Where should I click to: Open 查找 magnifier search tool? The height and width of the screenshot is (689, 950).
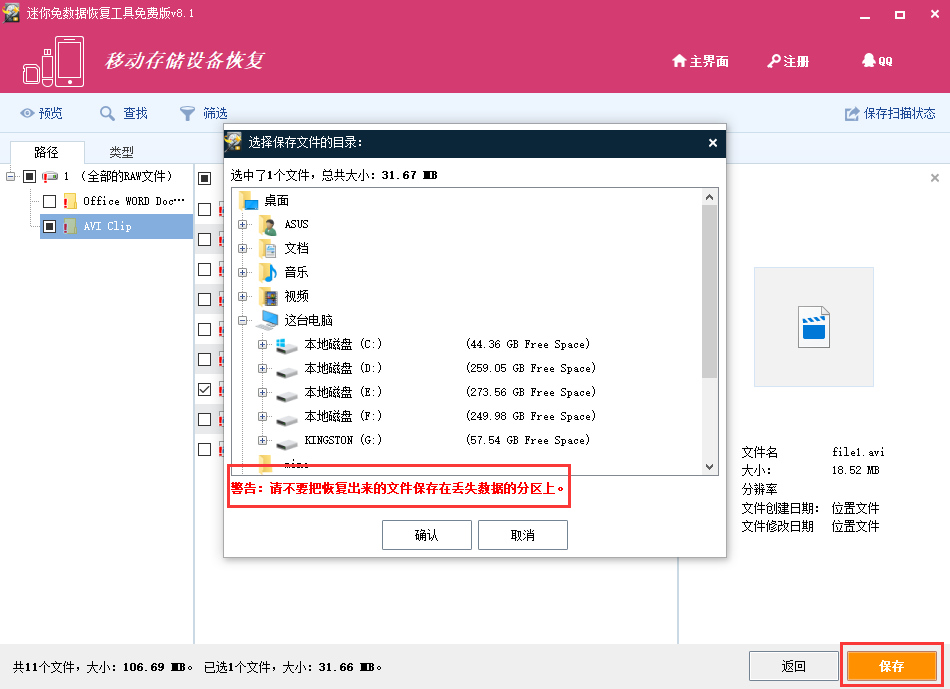[107, 113]
